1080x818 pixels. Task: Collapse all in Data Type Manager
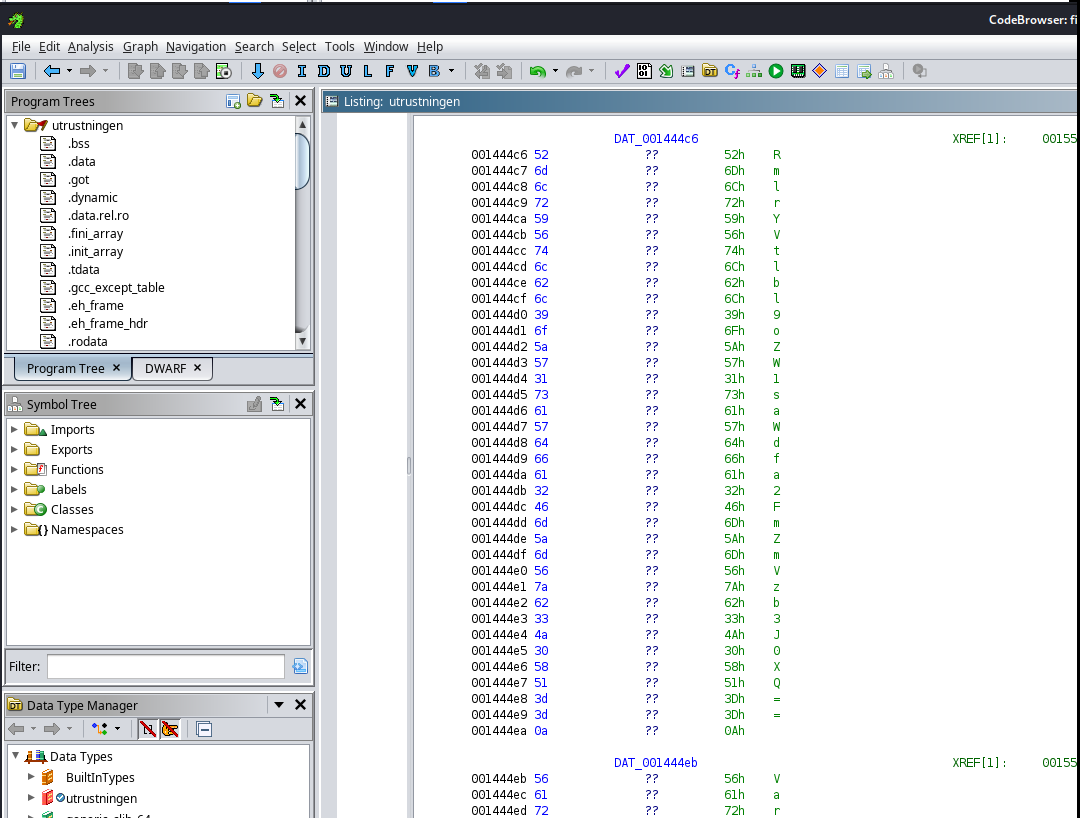[x=204, y=729]
